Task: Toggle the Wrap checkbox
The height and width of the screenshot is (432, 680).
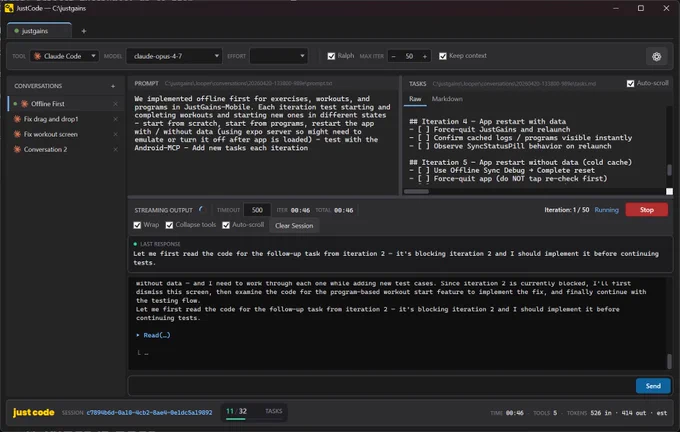Action: (137, 225)
